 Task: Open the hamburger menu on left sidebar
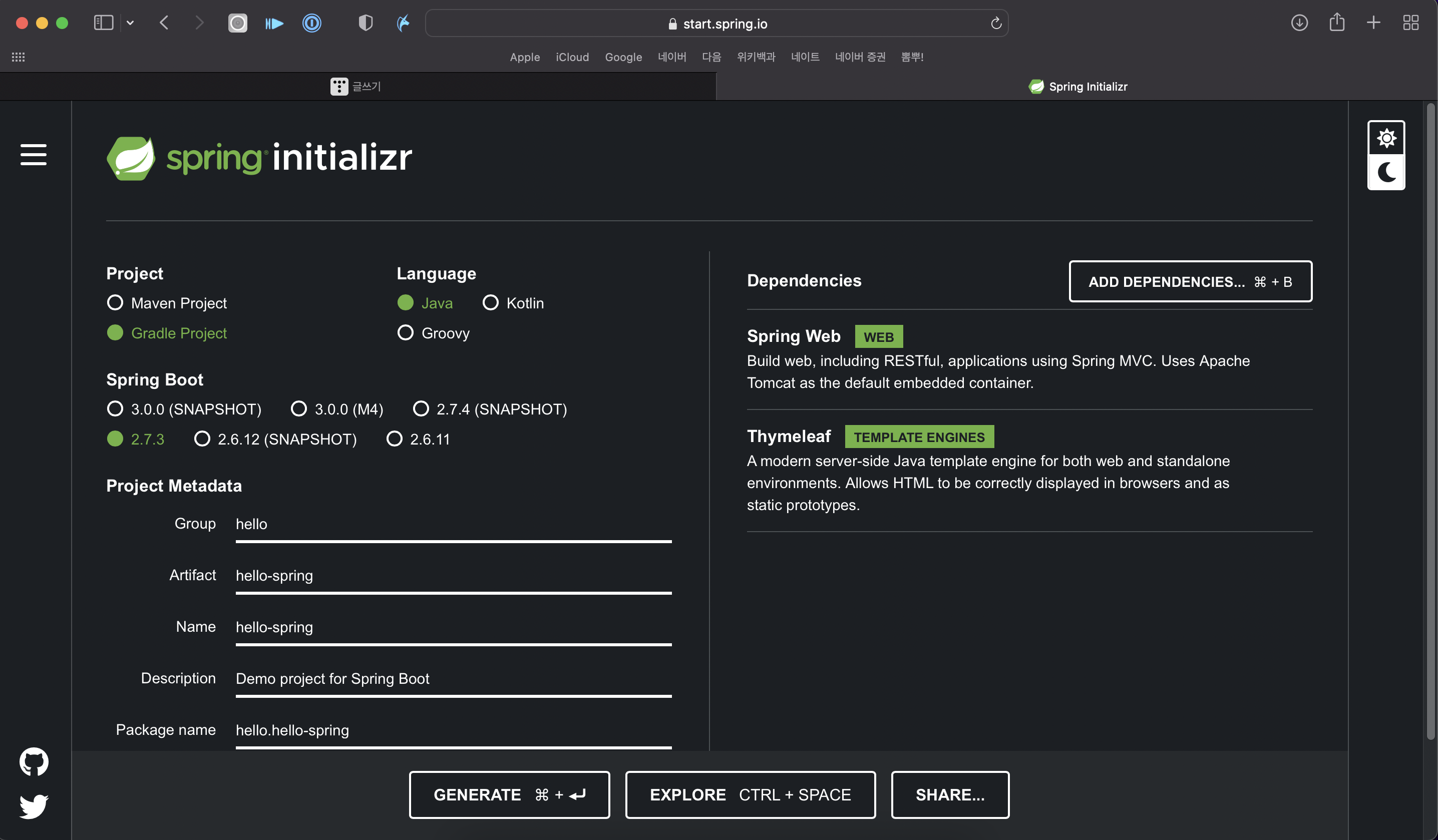(33, 155)
